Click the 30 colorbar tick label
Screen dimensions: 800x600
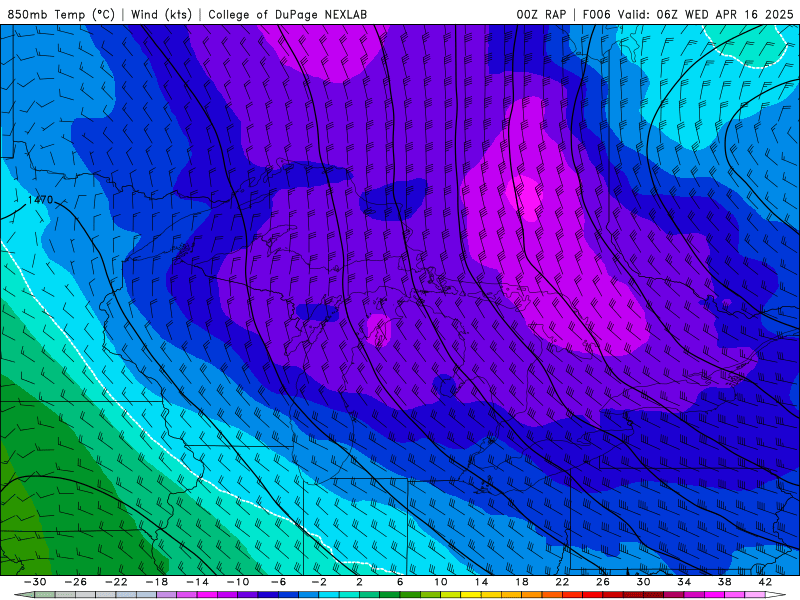pos(643,582)
